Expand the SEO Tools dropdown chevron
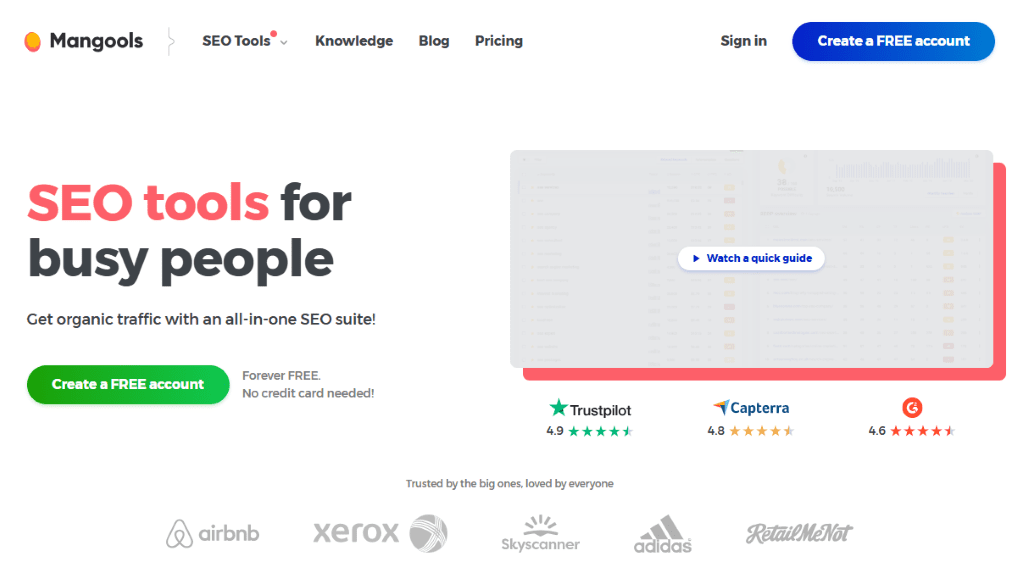 [284, 42]
